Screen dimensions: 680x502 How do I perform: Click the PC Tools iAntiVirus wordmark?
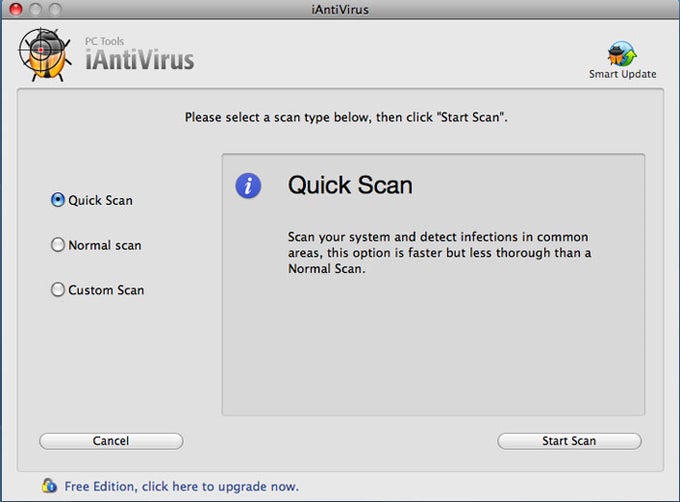(139, 54)
